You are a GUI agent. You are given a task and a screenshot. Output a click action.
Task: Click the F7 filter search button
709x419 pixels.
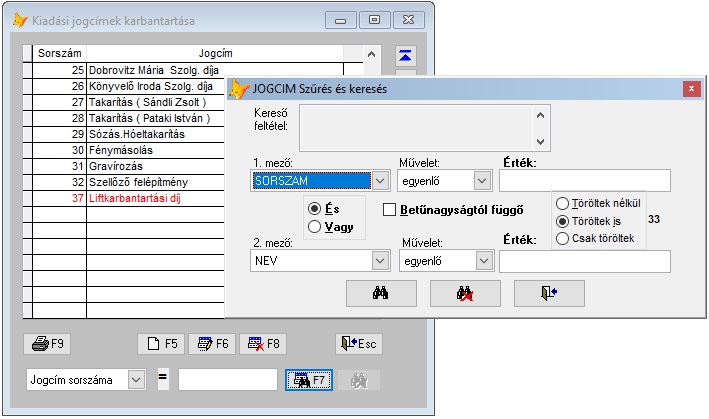(x=309, y=380)
